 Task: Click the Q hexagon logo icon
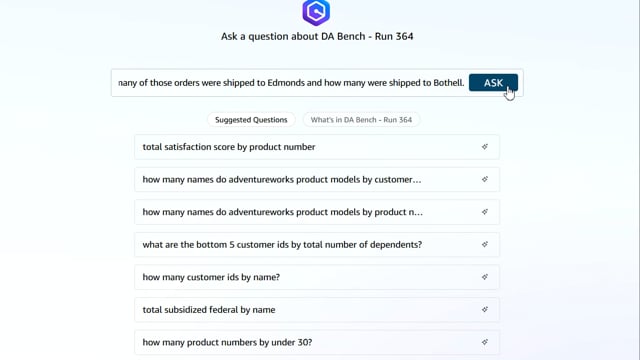[316, 12]
